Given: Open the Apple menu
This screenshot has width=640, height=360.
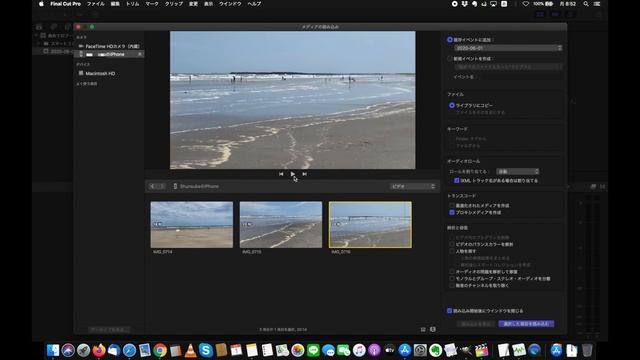Looking at the screenshot, I should coord(41,4).
